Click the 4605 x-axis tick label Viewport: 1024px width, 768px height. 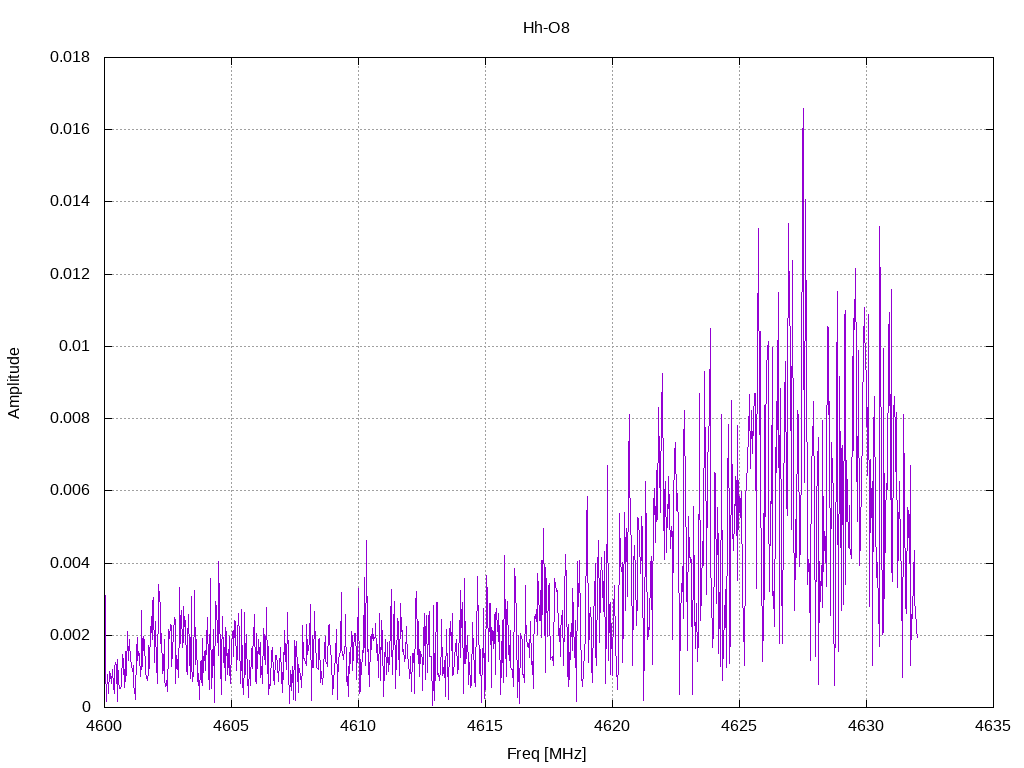point(231,726)
